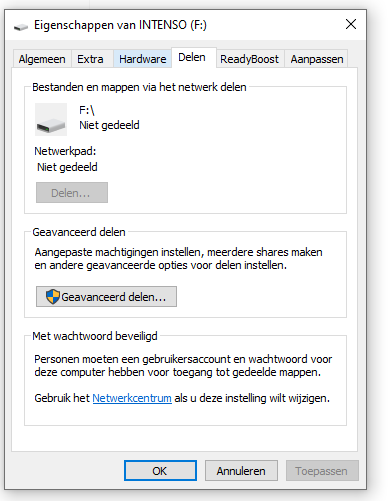Click the 'Eigenschappen van INTENSO (F:)' title
Screen dimensions: 388x501
point(120,25)
